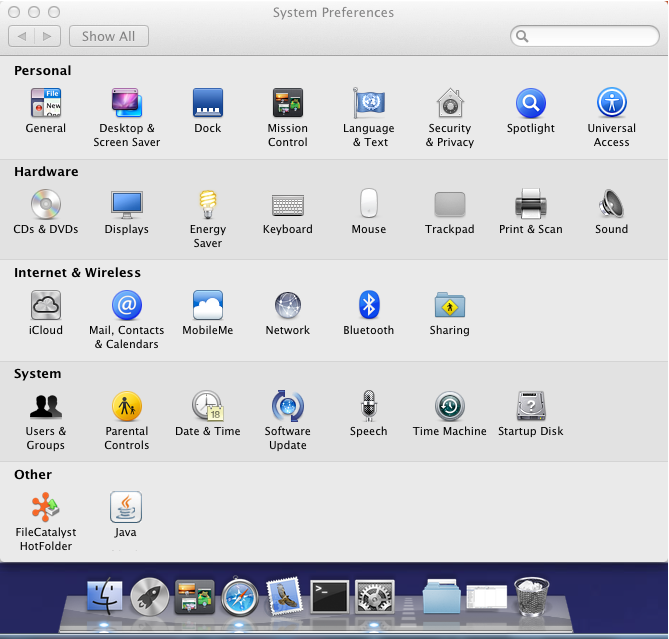669x639 pixels.
Task: Open Software Update preferences
Action: click(288, 407)
